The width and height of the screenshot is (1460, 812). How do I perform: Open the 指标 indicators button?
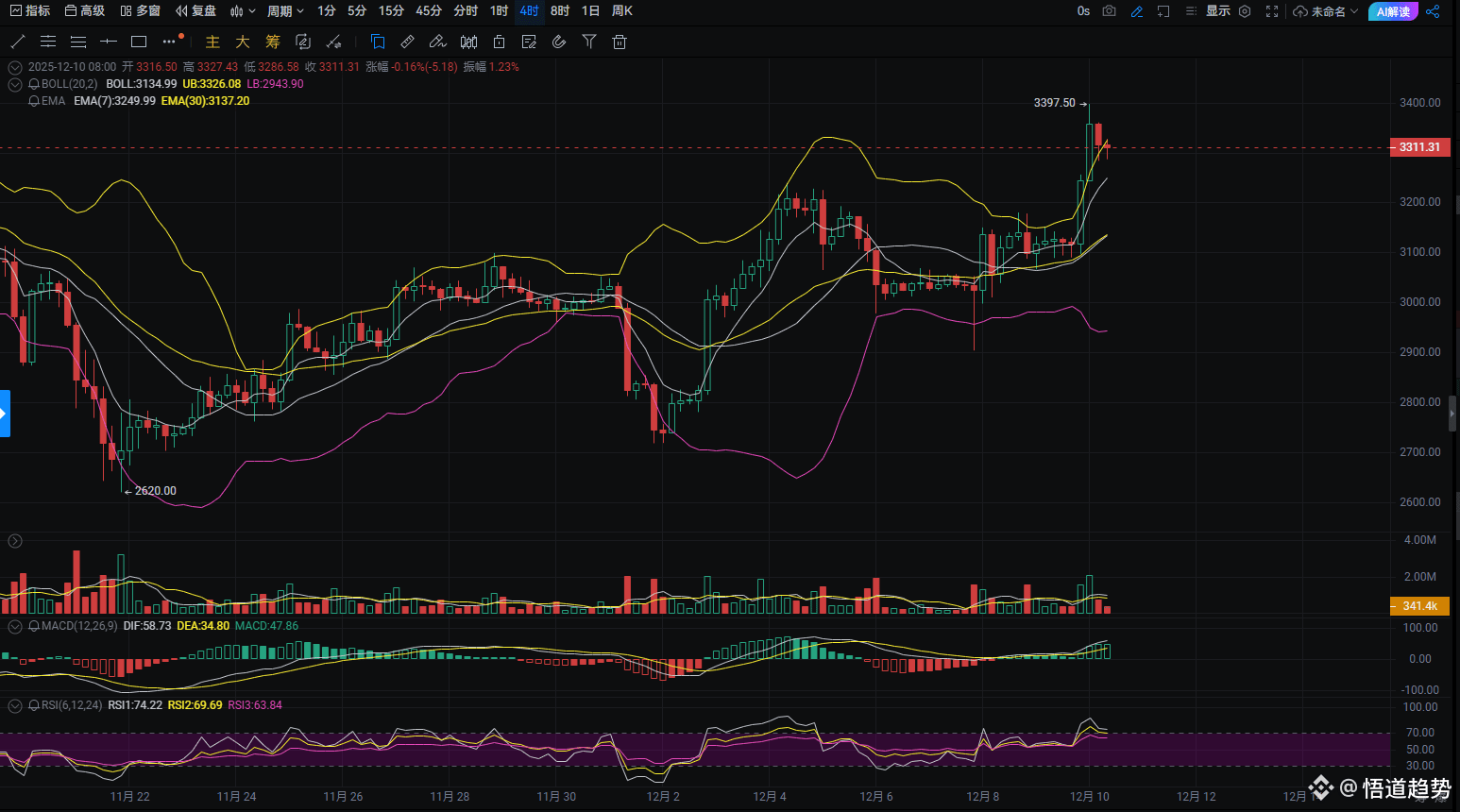point(30,11)
